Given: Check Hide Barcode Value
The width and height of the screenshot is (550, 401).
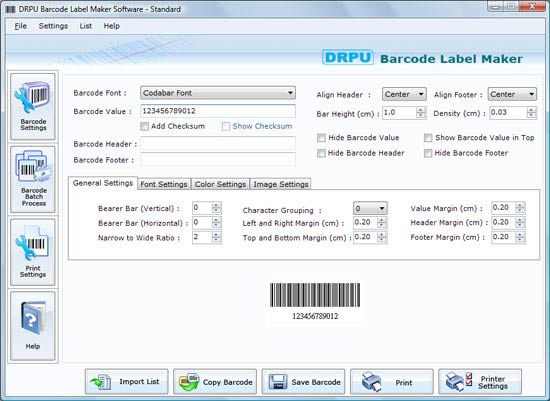Looking at the screenshot, I should click(x=321, y=138).
